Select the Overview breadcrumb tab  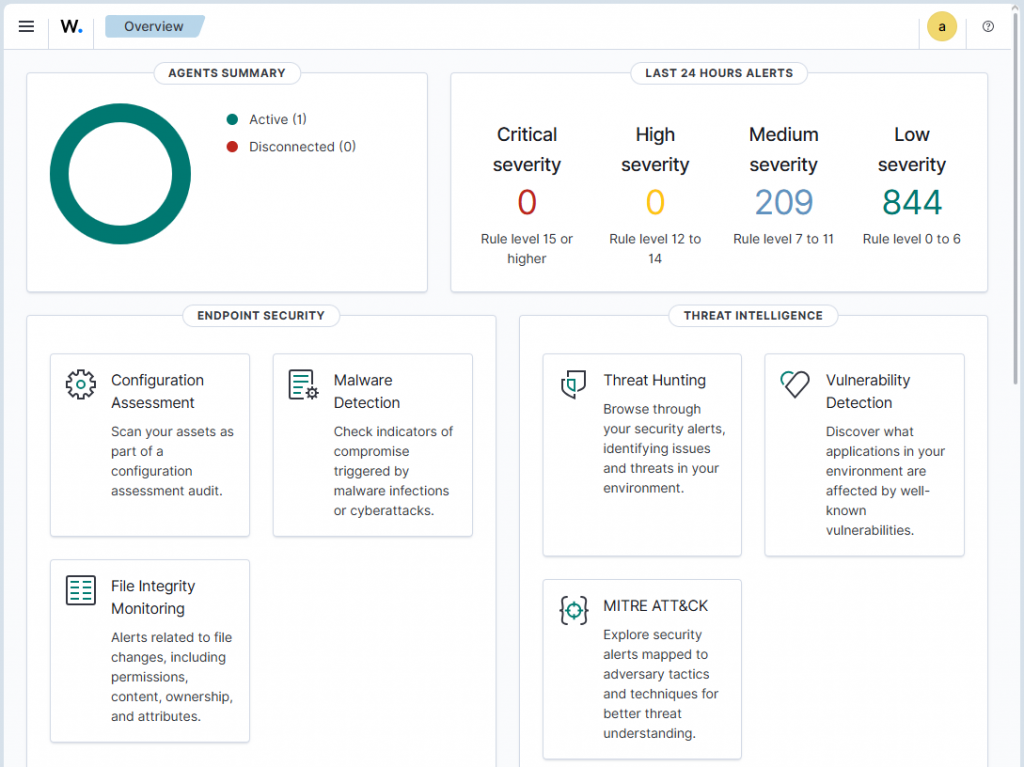tap(155, 27)
